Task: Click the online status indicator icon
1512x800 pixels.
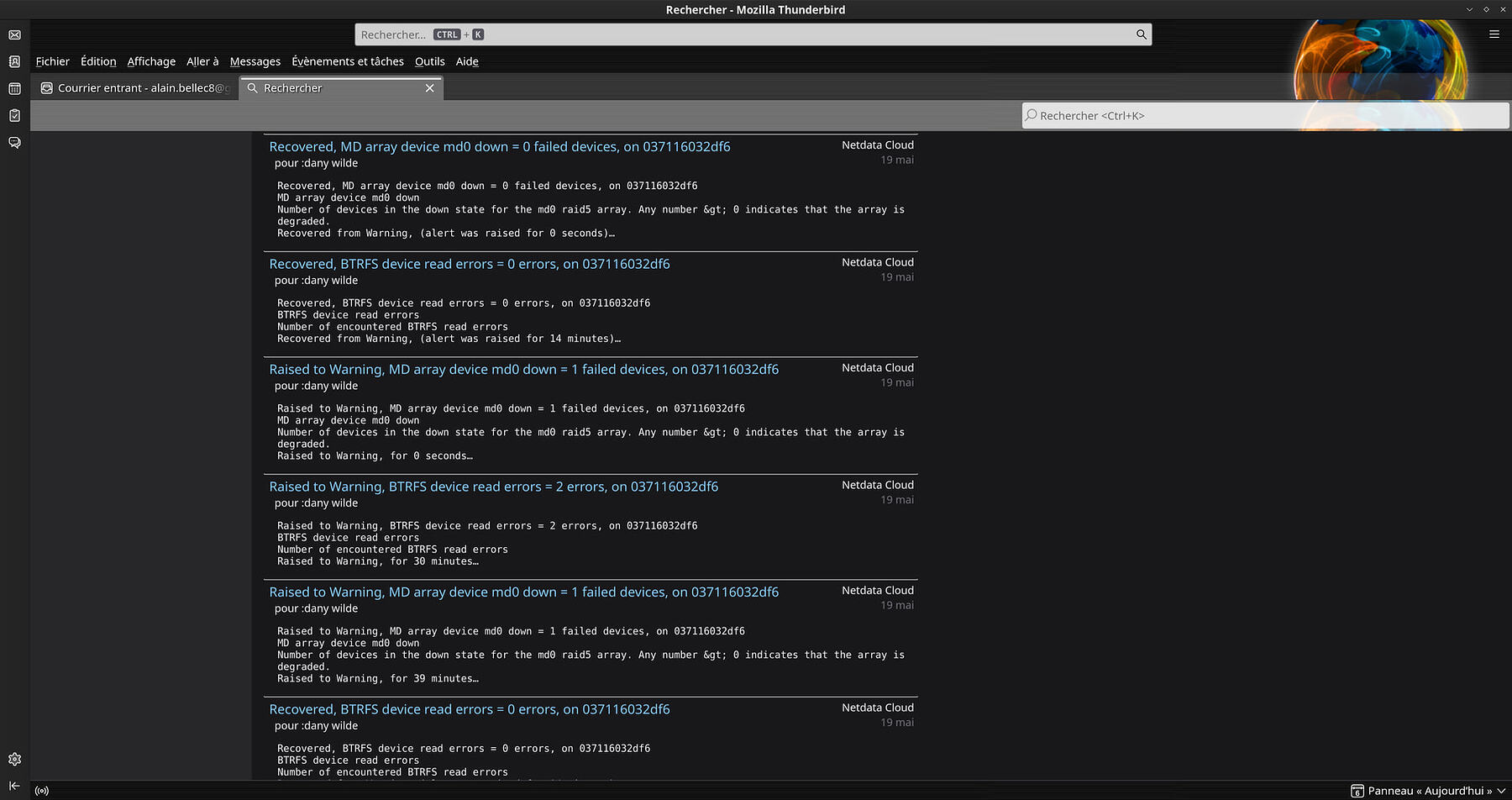Action: pos(42,791)
